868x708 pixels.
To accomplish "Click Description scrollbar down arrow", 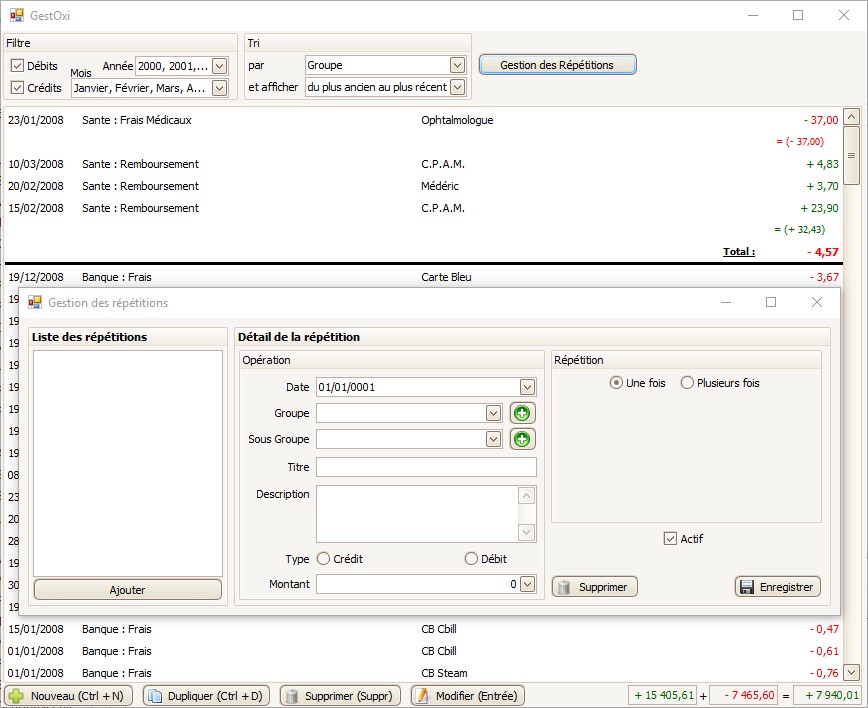I will (x=526, y=533).
